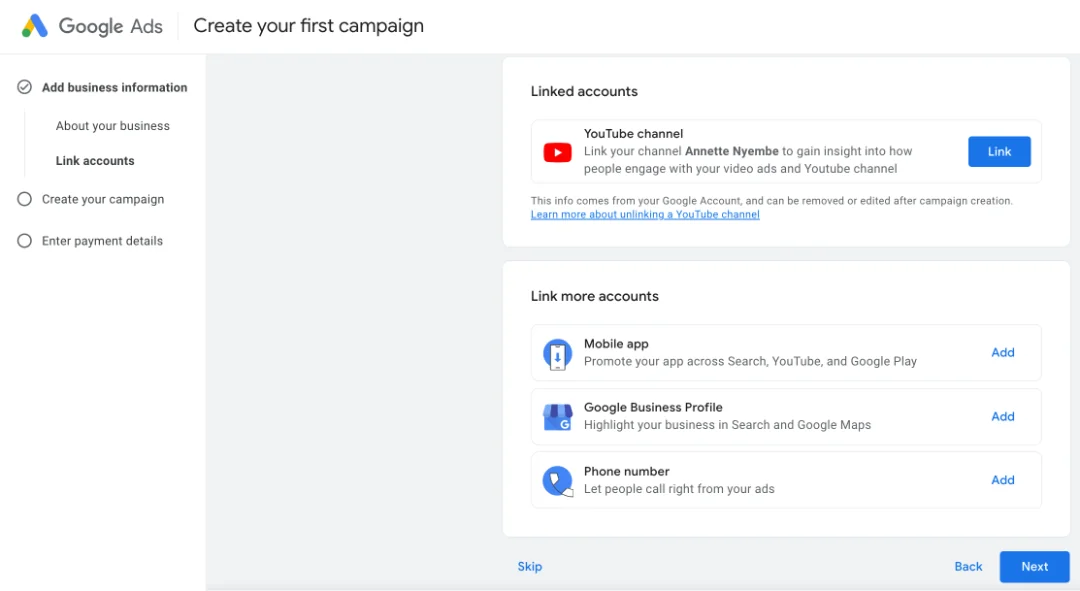Click the Google Business Profile title text
The width and height of the screenshot is (1080, 591).
pyautogui.click(x=653, y=407)
